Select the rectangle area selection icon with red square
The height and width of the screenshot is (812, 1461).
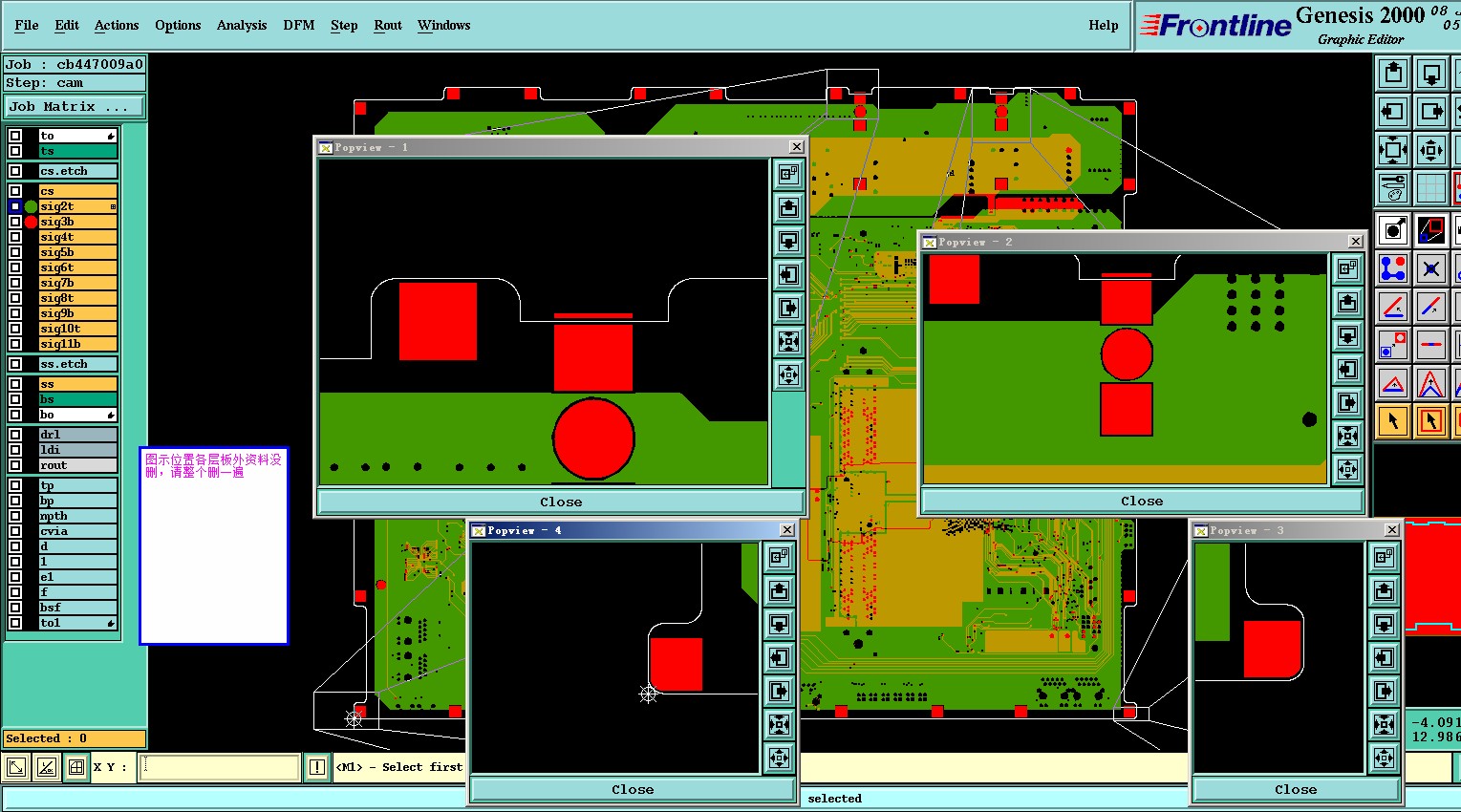1431,230
